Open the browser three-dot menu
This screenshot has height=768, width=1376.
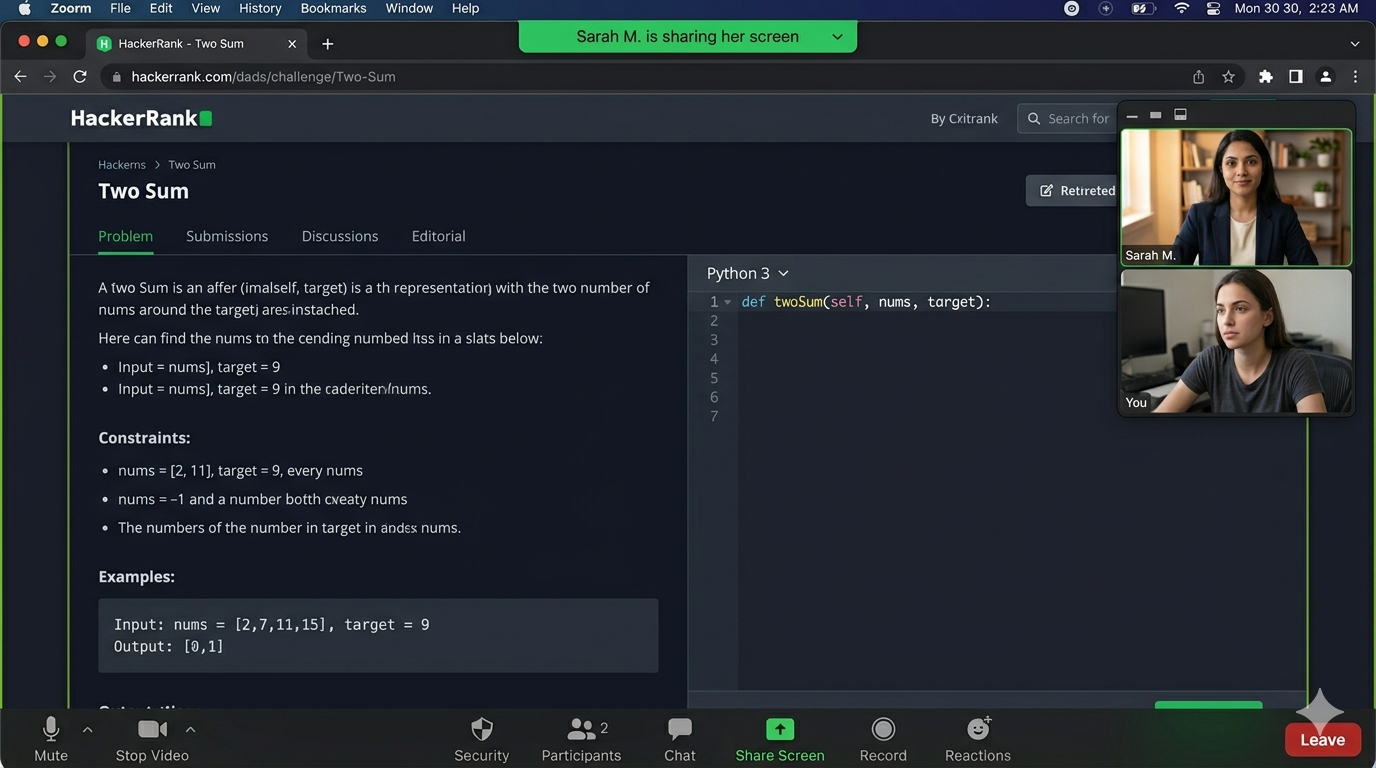[1355, 77]
